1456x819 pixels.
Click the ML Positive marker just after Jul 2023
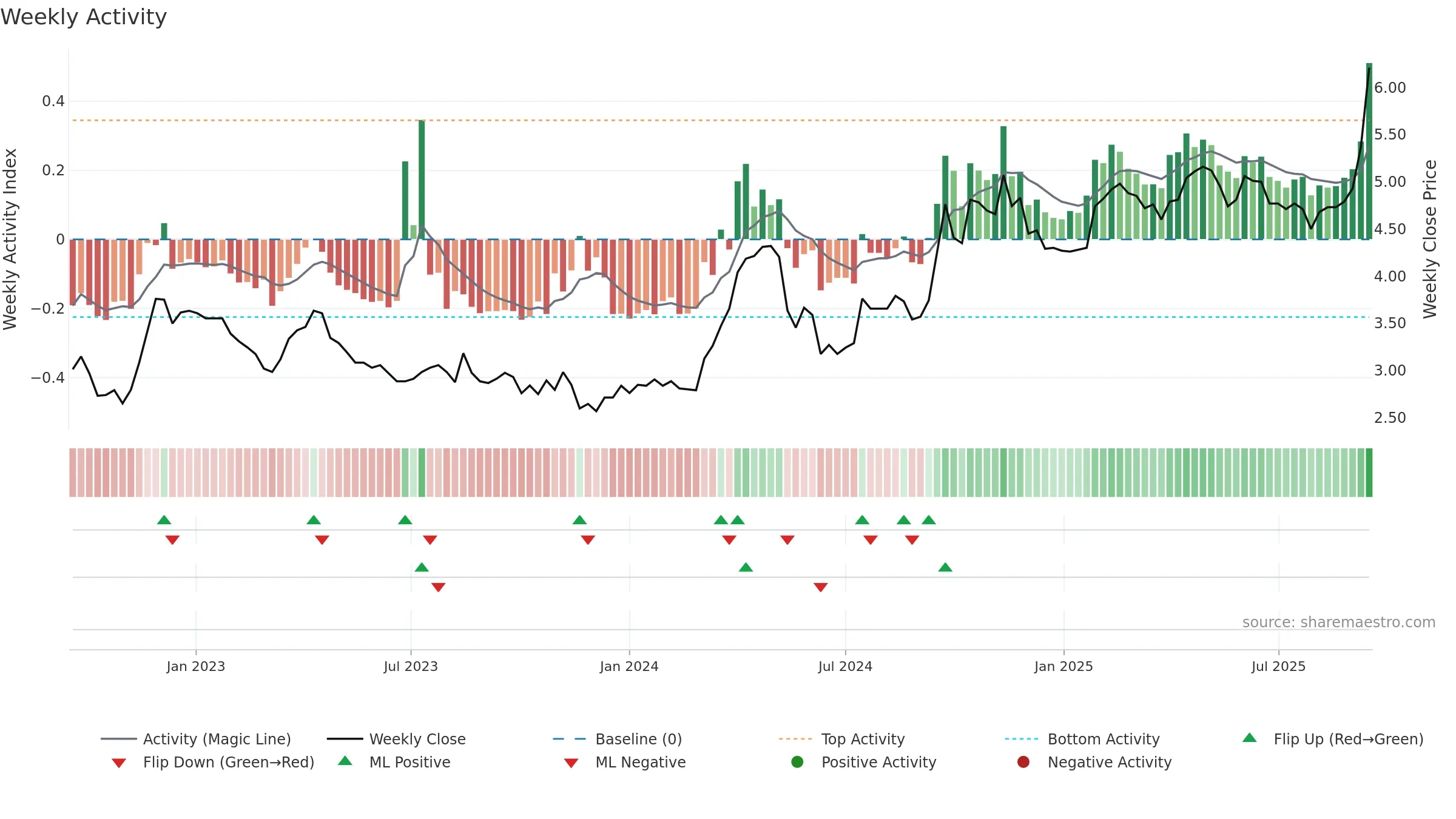[x=422, y=567]
